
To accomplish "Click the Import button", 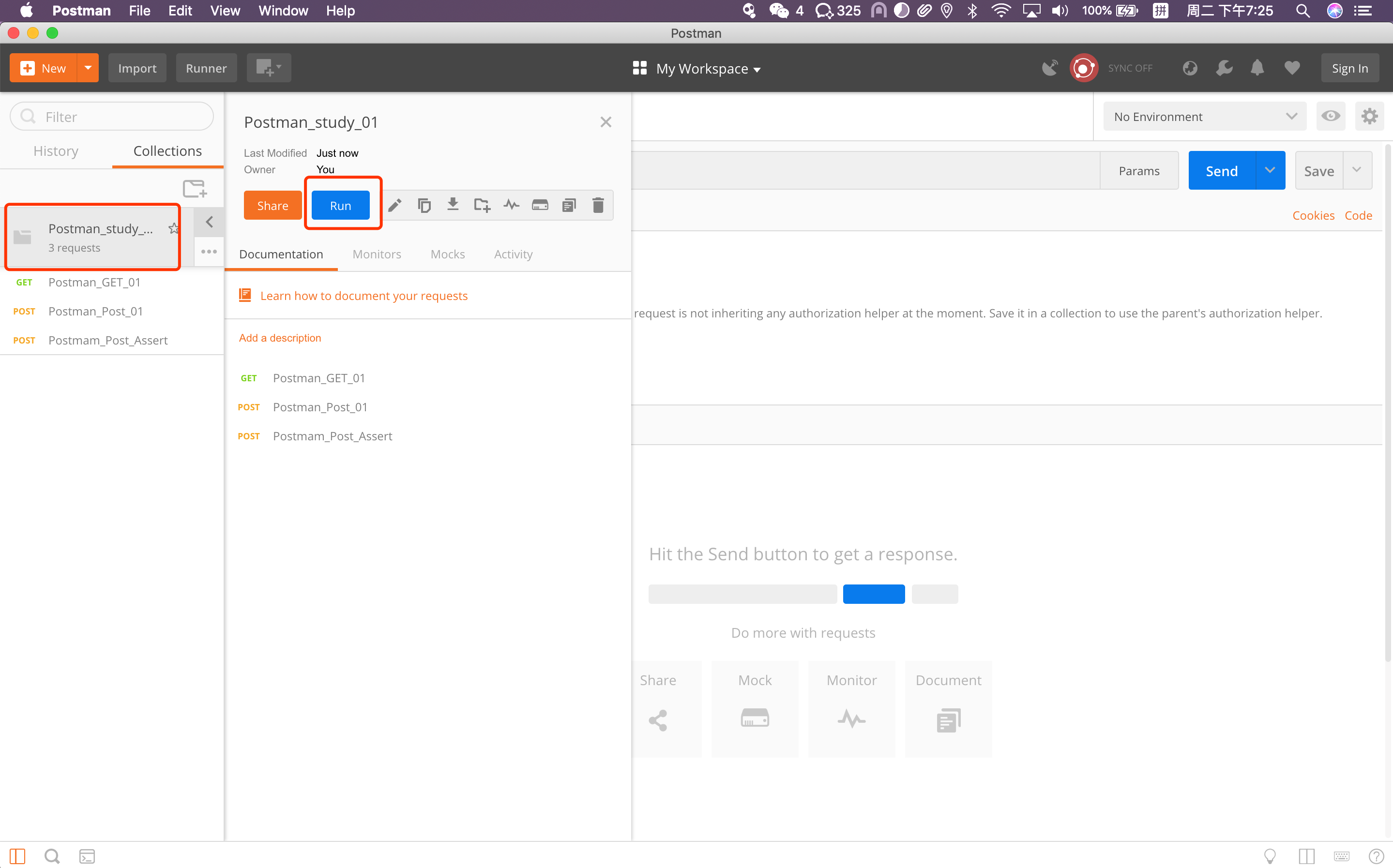I will pyautogui.click(x=137, y=68).
